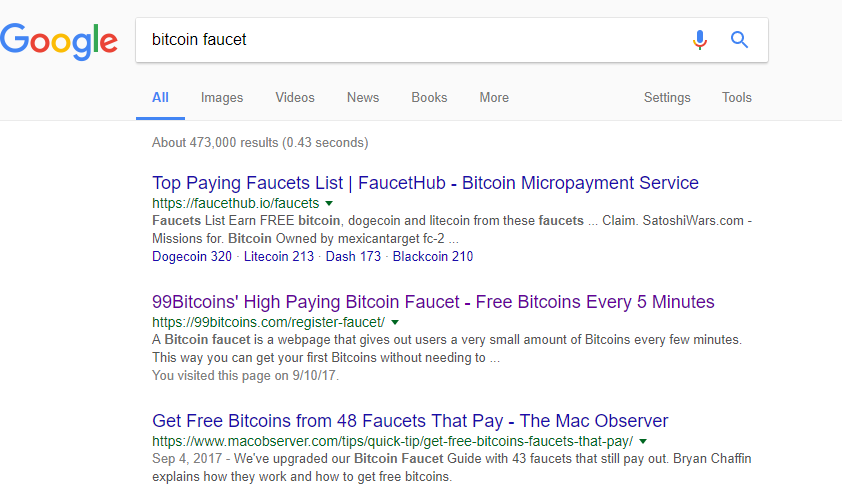Image resolution: width=842 pixels, height=496 pixels.
Task: Activate voice search microphone icon
Action: tap(700, 40)
